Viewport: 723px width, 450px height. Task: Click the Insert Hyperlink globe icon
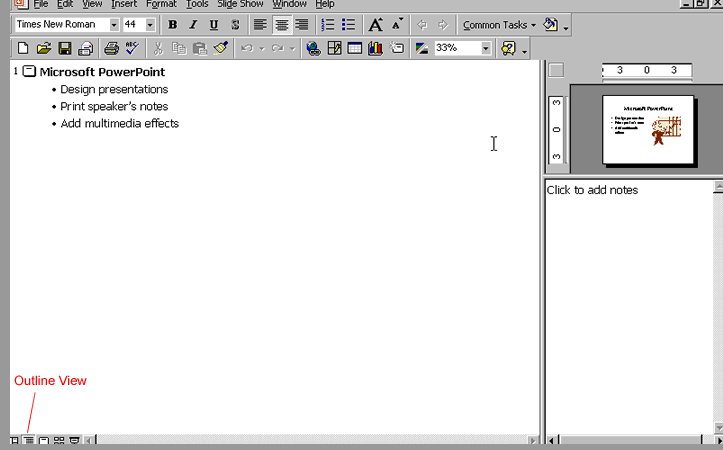click(313, 48)
